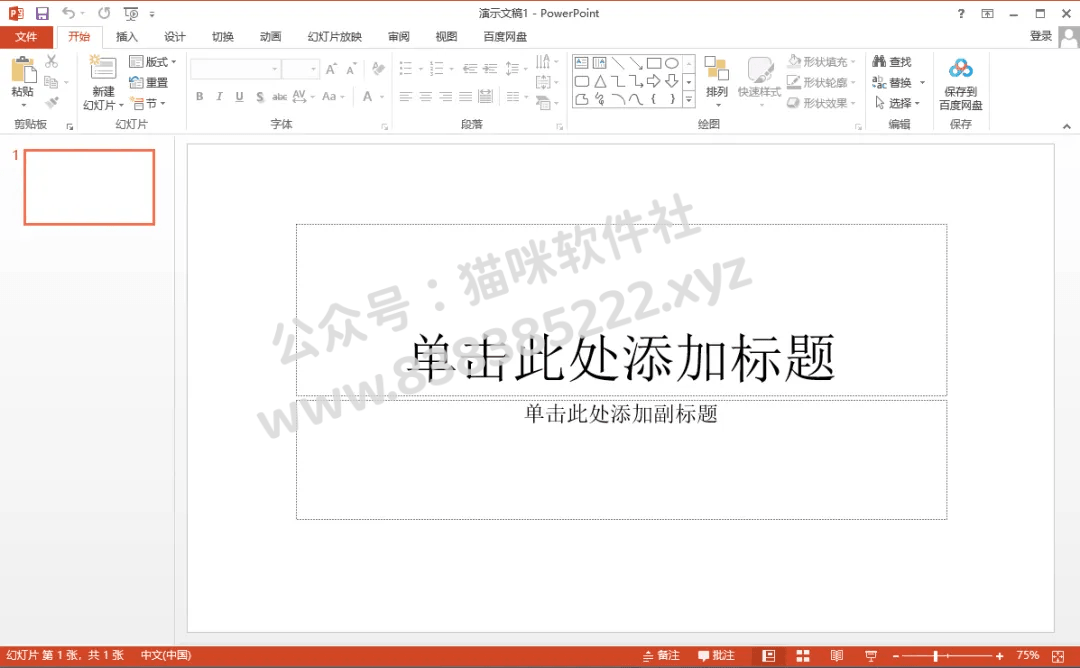Toggle strikethrough abc button

click(279, 96)
